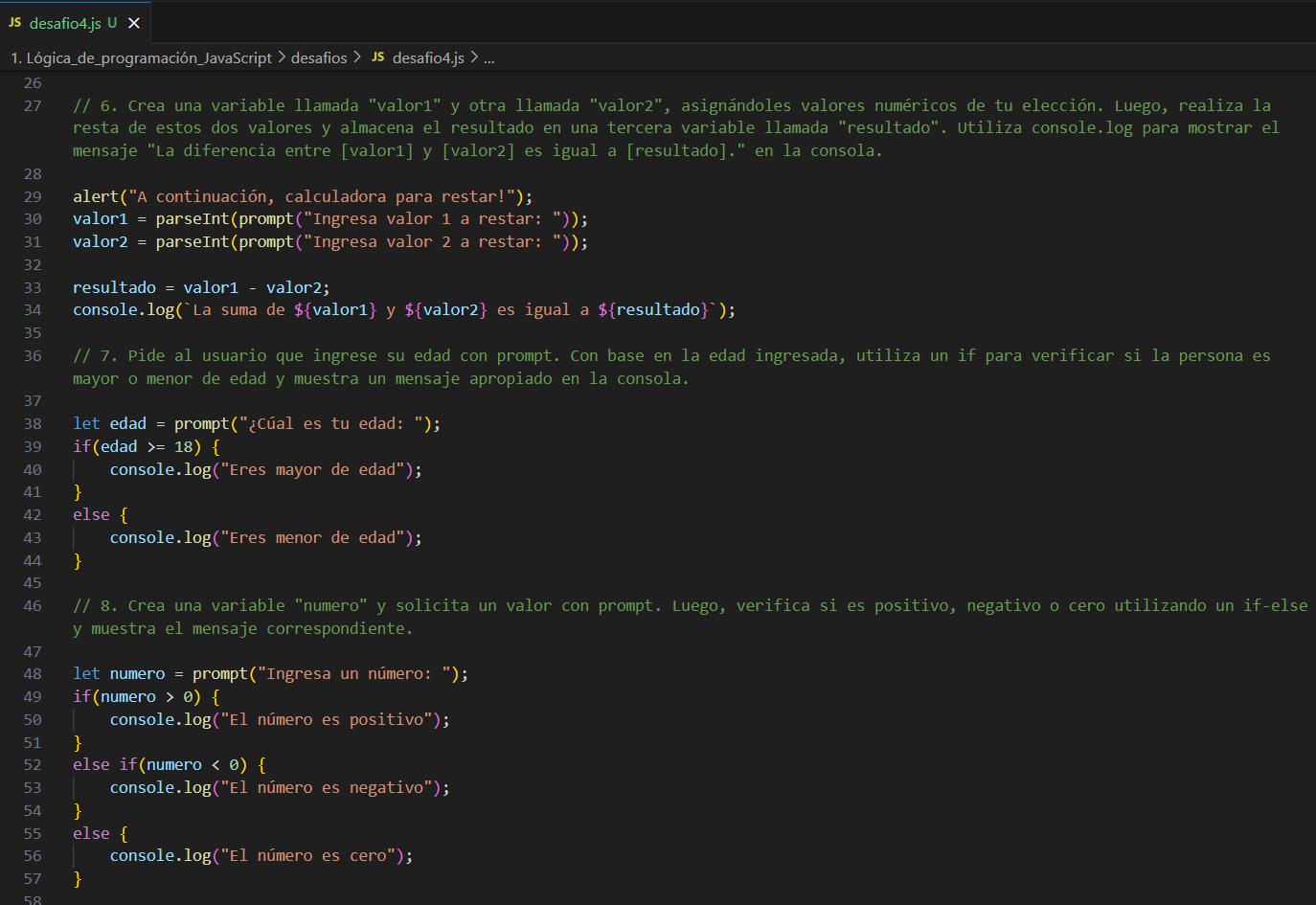Click the valor2 parseInt prompt line
The image size is (1316, 905).
tap(330, 241)
